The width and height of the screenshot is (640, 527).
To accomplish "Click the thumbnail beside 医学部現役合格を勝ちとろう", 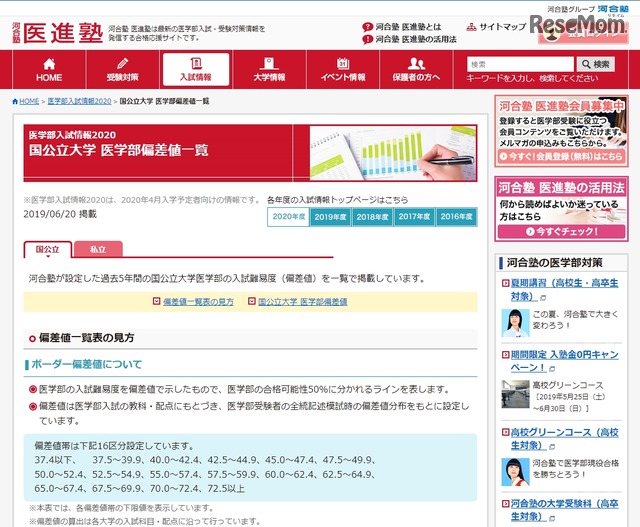I will pos(515,472).
